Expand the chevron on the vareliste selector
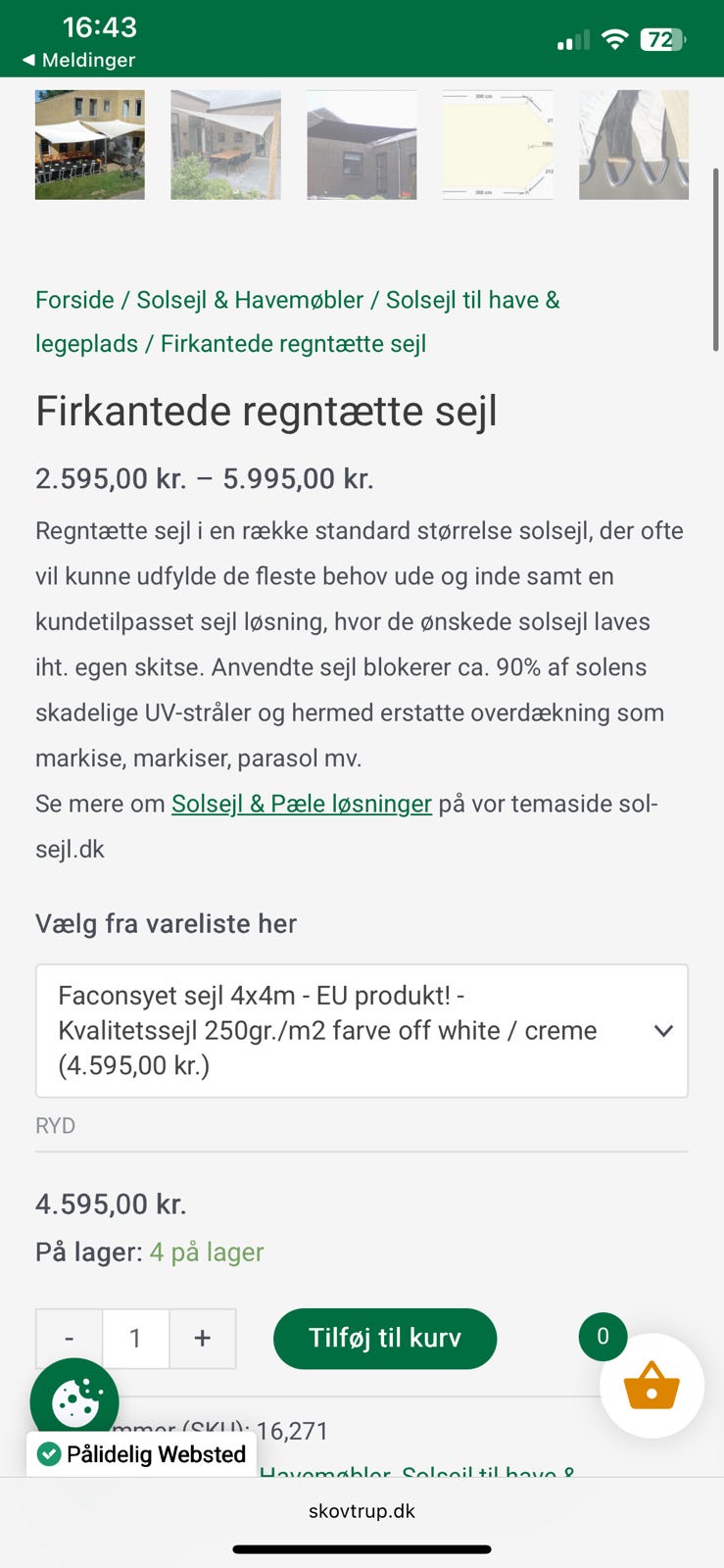724x1568 pixels. (x=663, y=1030)
